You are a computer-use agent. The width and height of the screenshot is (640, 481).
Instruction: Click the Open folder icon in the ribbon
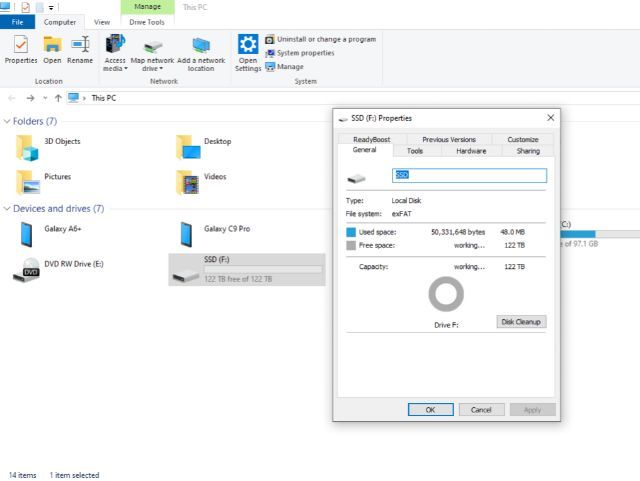point(52,44)
